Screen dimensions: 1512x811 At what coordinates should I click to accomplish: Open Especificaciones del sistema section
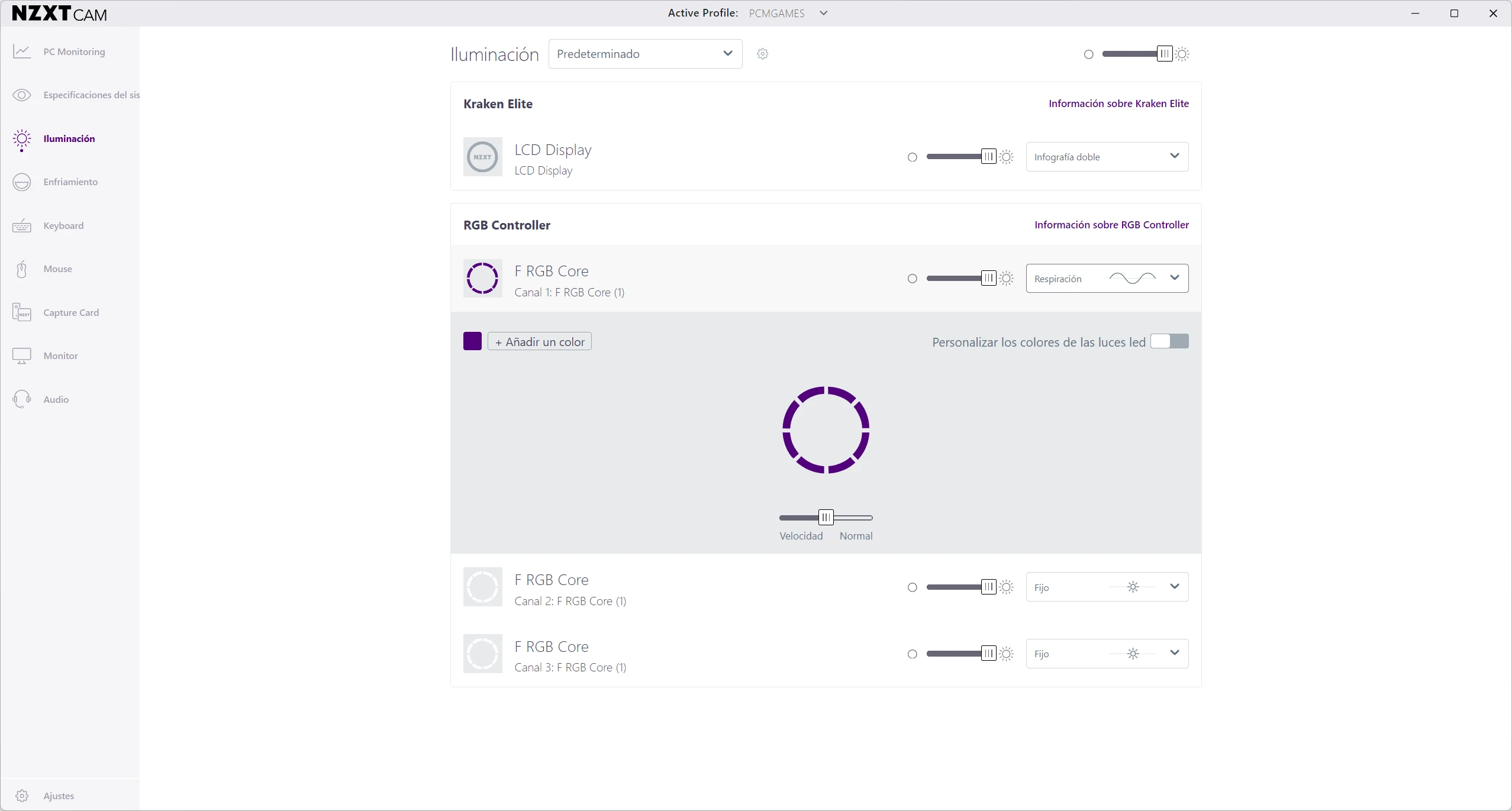click(x=92, y=95)
